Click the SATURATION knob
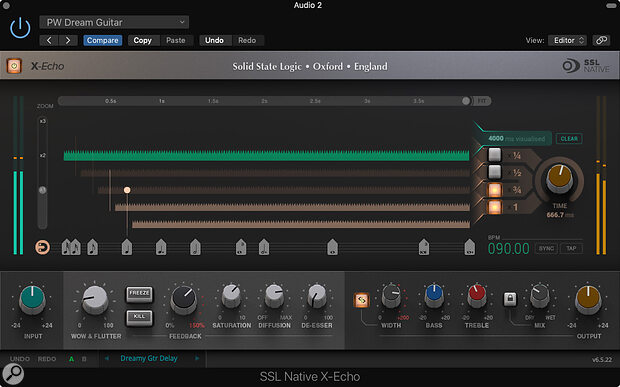The width and height of the screenshot is (620, 387). tap(231, 296)
